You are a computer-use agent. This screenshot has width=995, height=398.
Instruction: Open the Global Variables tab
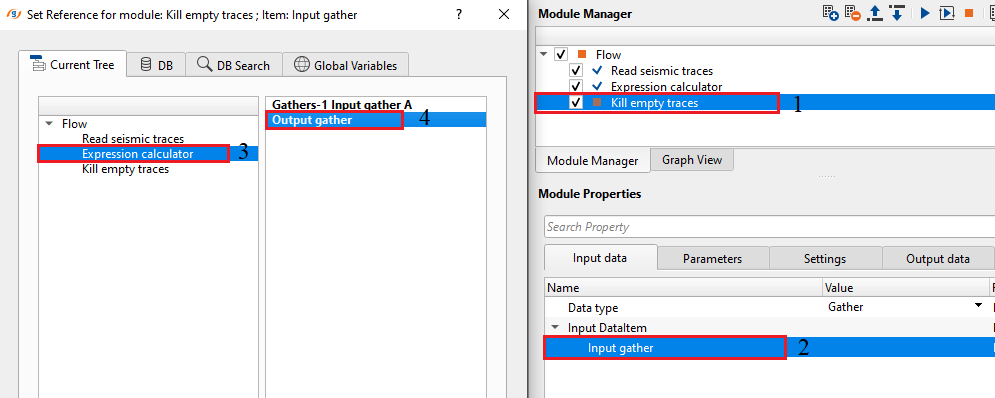coord(345,65)
